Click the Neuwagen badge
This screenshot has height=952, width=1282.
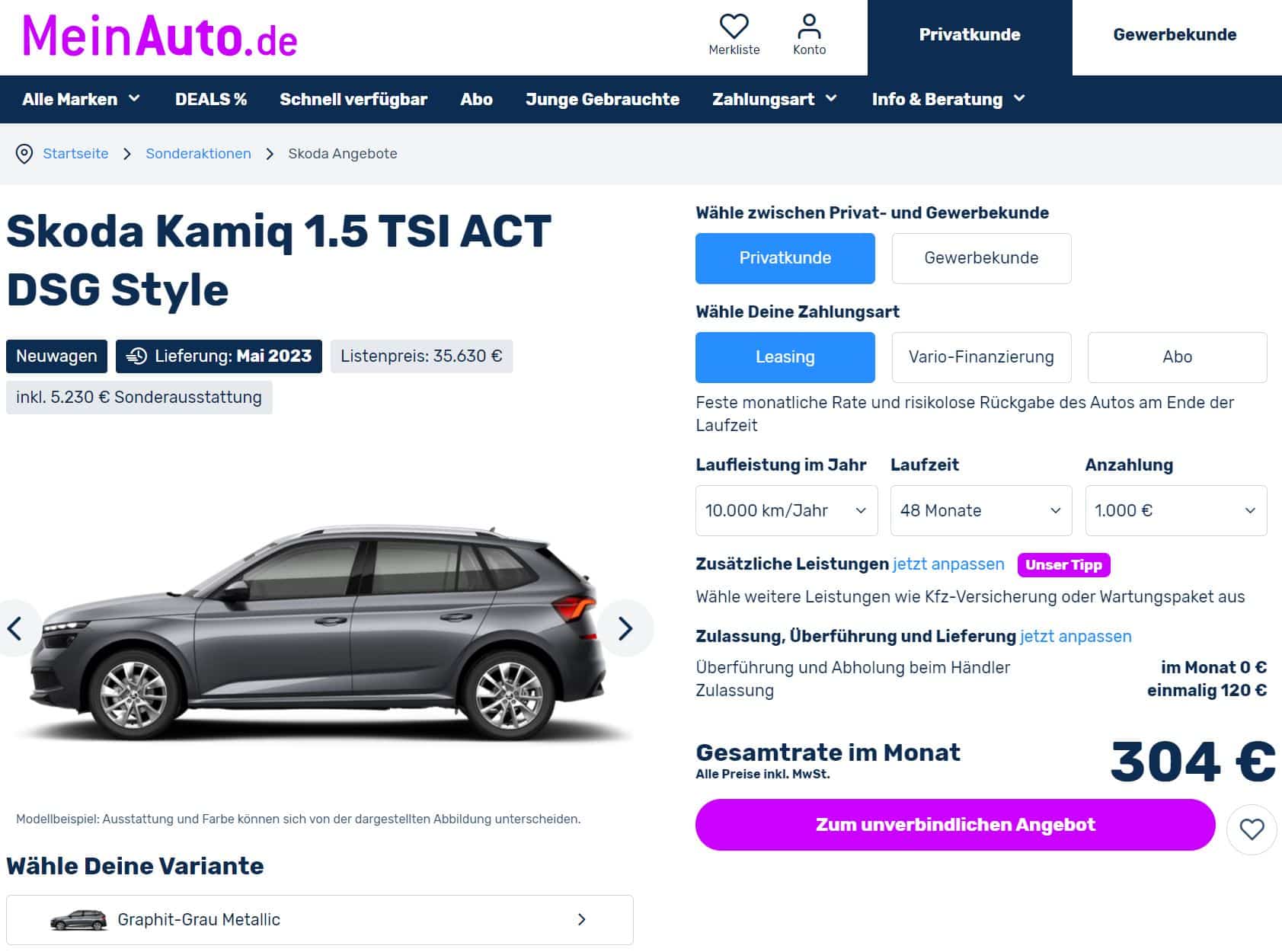click(x=56, y=356)
